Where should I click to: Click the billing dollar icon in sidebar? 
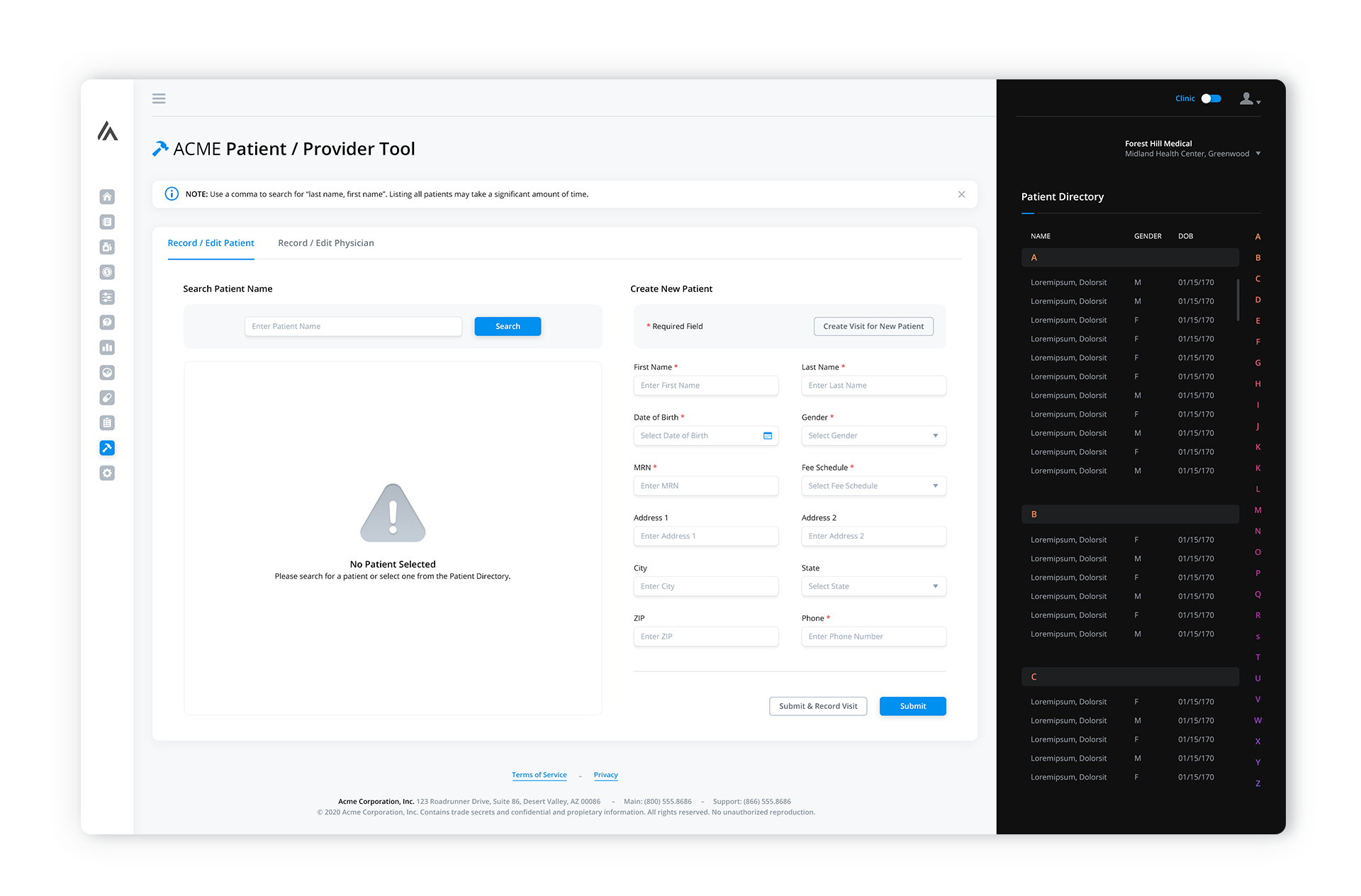(x=107, y=271)
